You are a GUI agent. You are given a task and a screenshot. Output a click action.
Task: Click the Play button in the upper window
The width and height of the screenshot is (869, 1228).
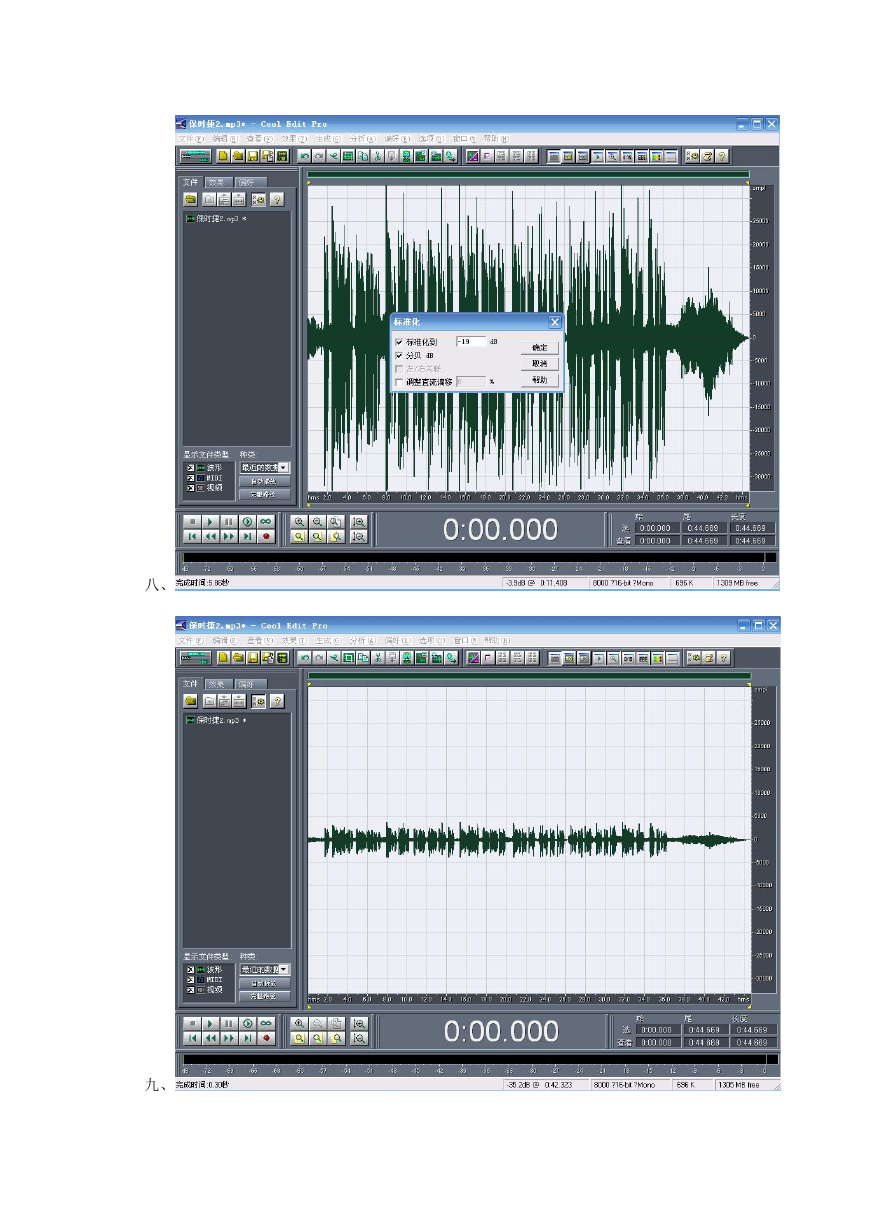tap(210, 522)
